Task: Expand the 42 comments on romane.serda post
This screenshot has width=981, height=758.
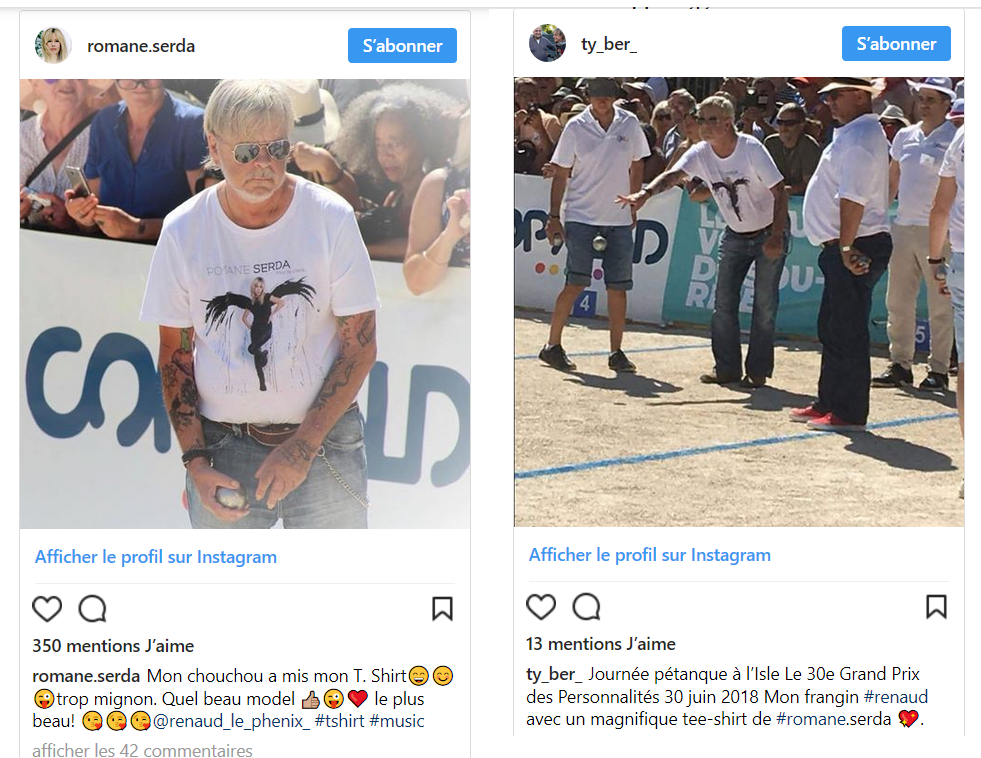Action: (143, 750)
